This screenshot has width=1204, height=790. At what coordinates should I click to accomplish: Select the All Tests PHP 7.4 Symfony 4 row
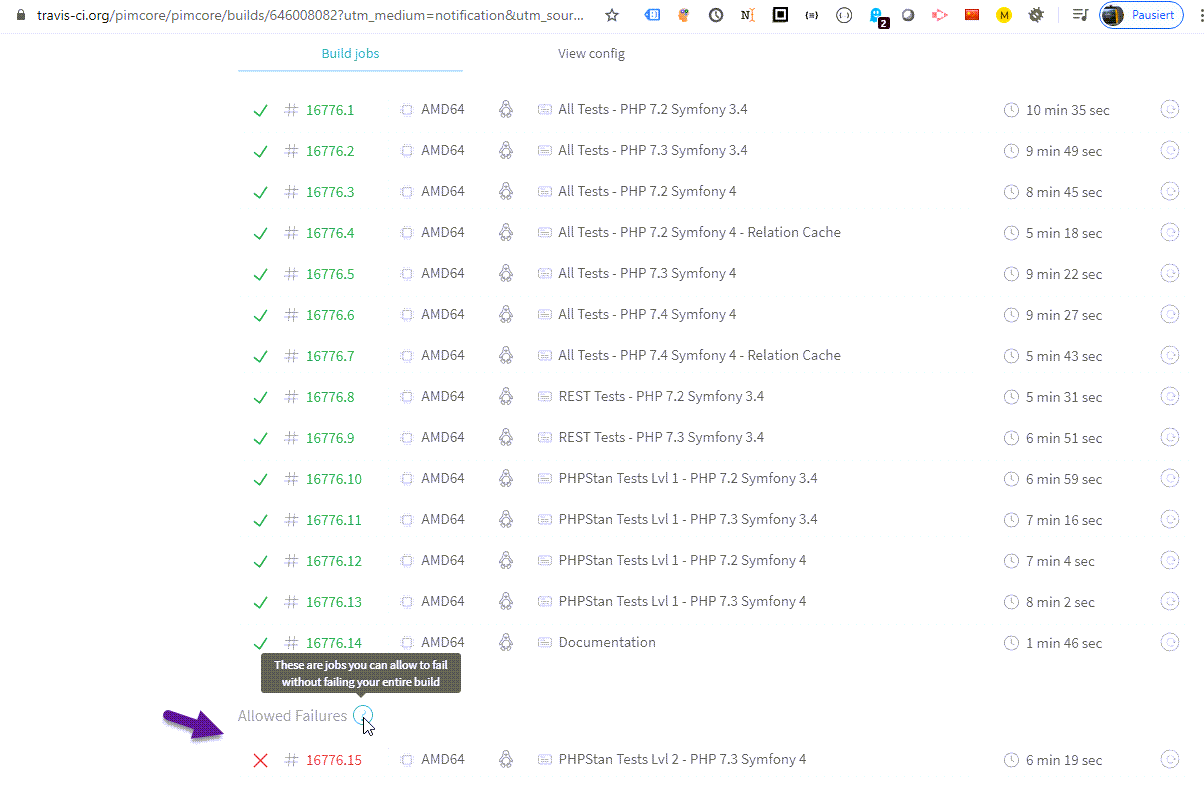(647, 314)
